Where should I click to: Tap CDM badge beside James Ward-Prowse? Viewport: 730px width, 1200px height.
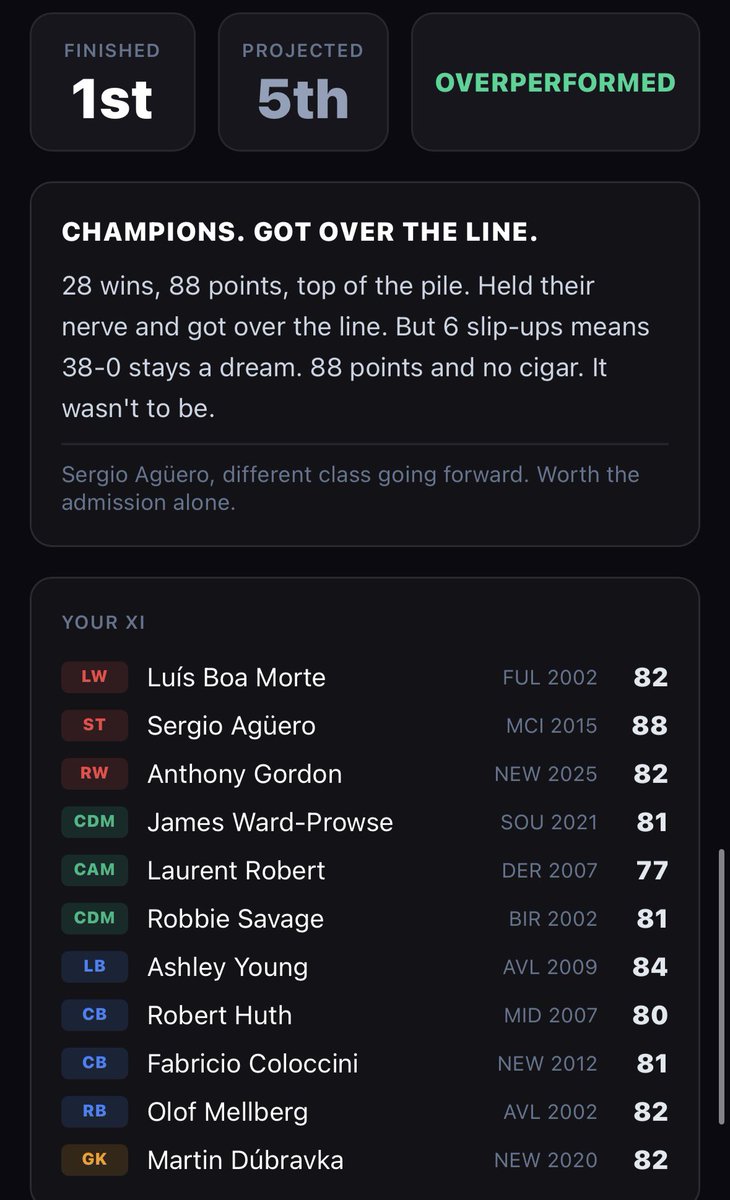point(94,821)
